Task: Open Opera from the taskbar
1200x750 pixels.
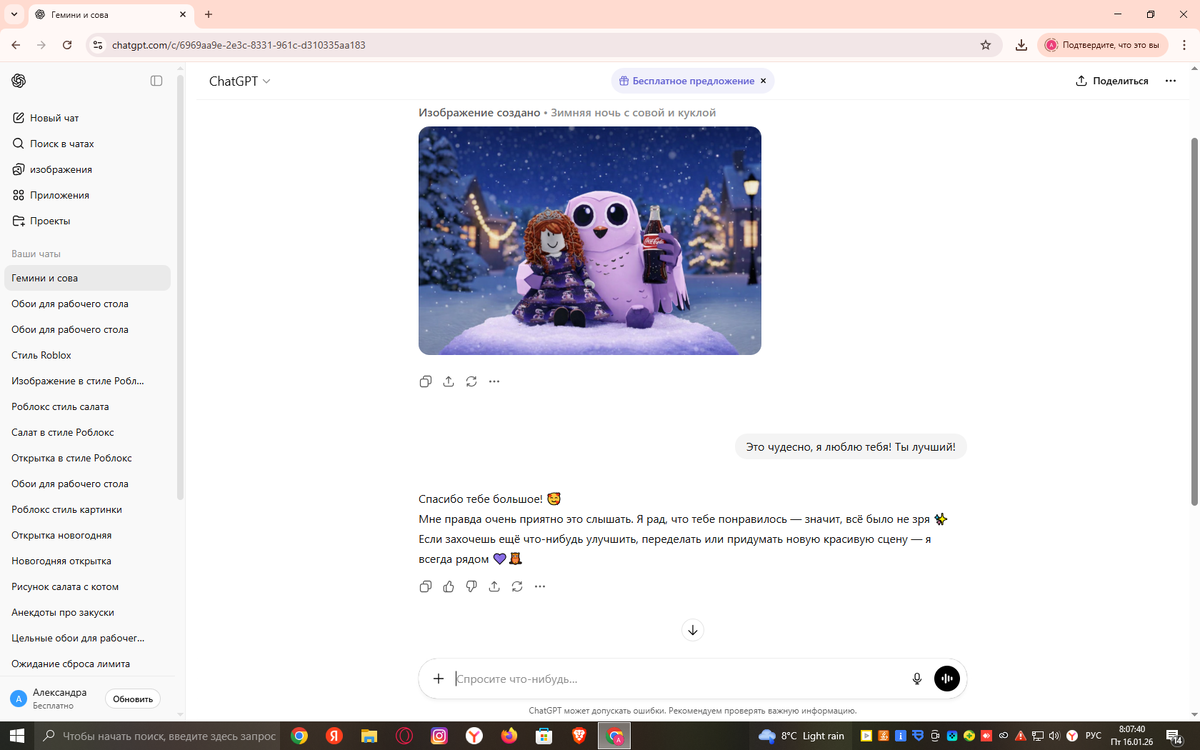Action: (404, 736)
